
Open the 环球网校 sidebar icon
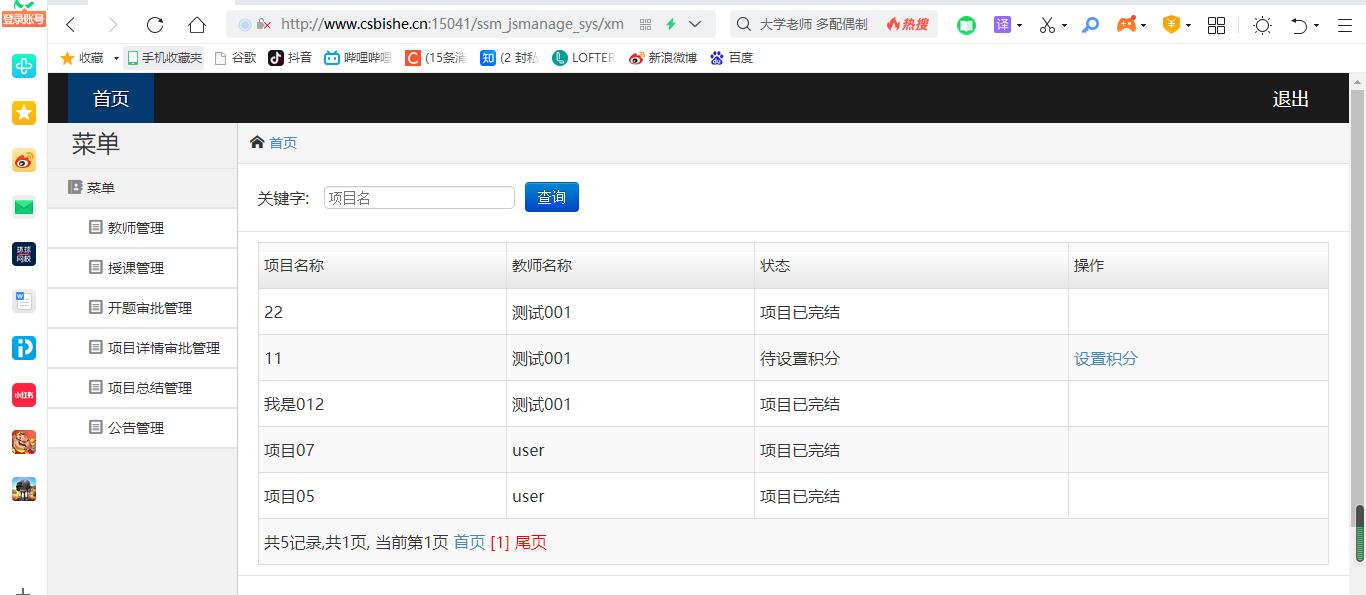(x=24, y=254)
